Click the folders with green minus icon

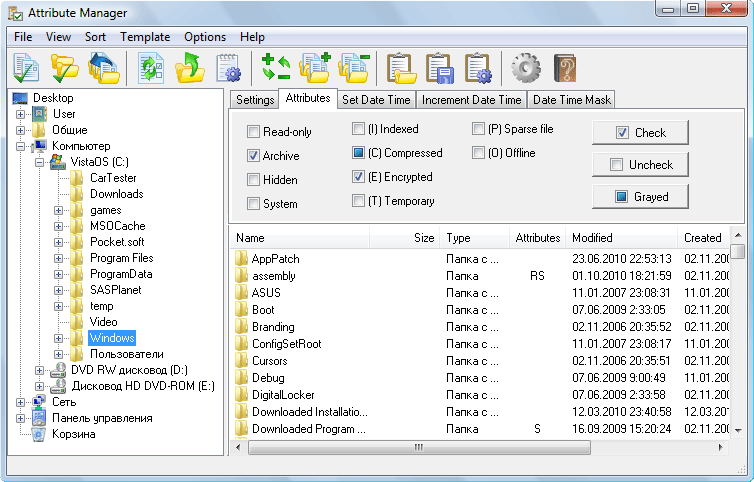click(354, 68)
